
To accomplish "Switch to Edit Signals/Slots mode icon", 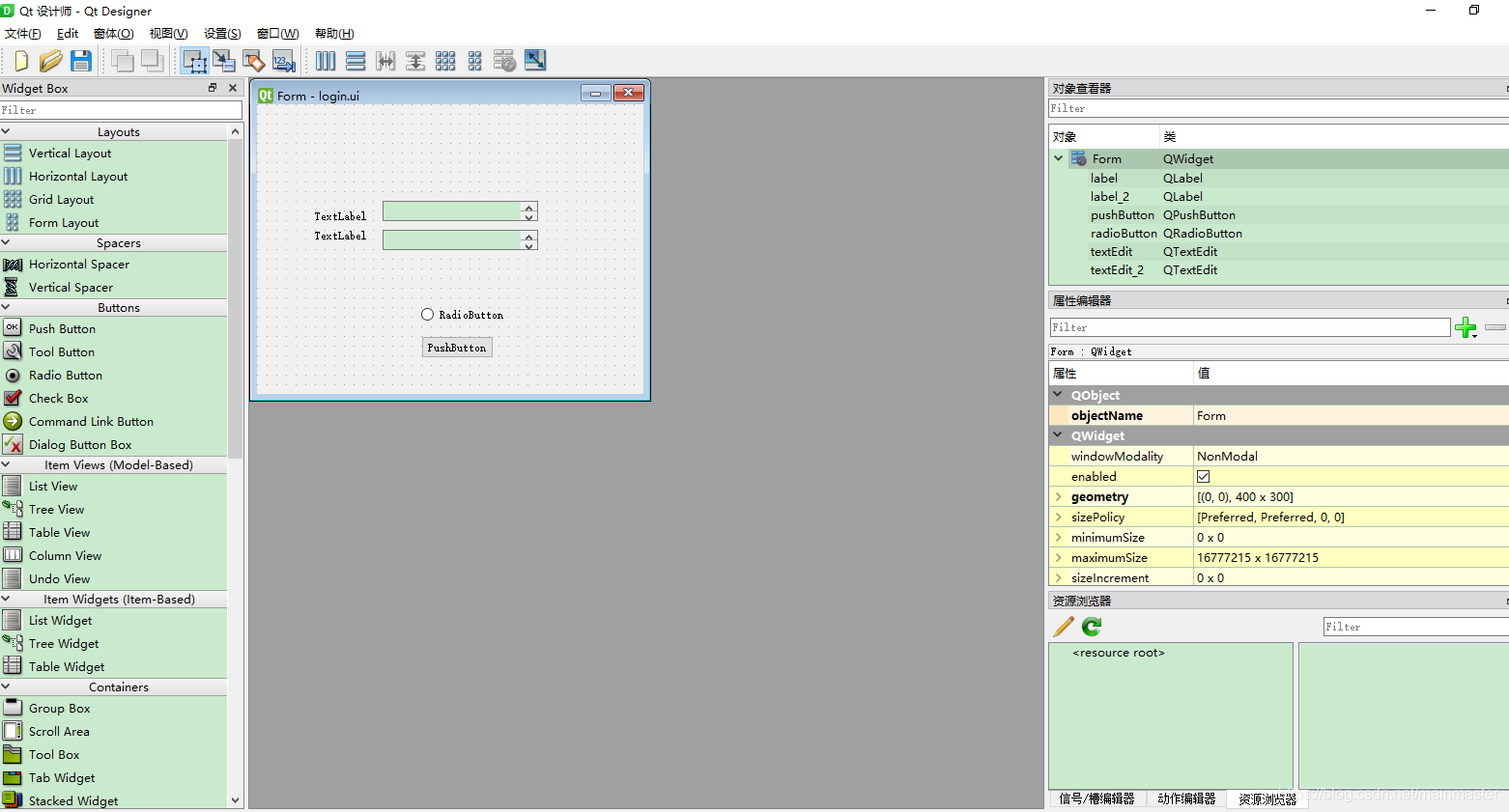I will pyautogui.click(x=224, y=61).
